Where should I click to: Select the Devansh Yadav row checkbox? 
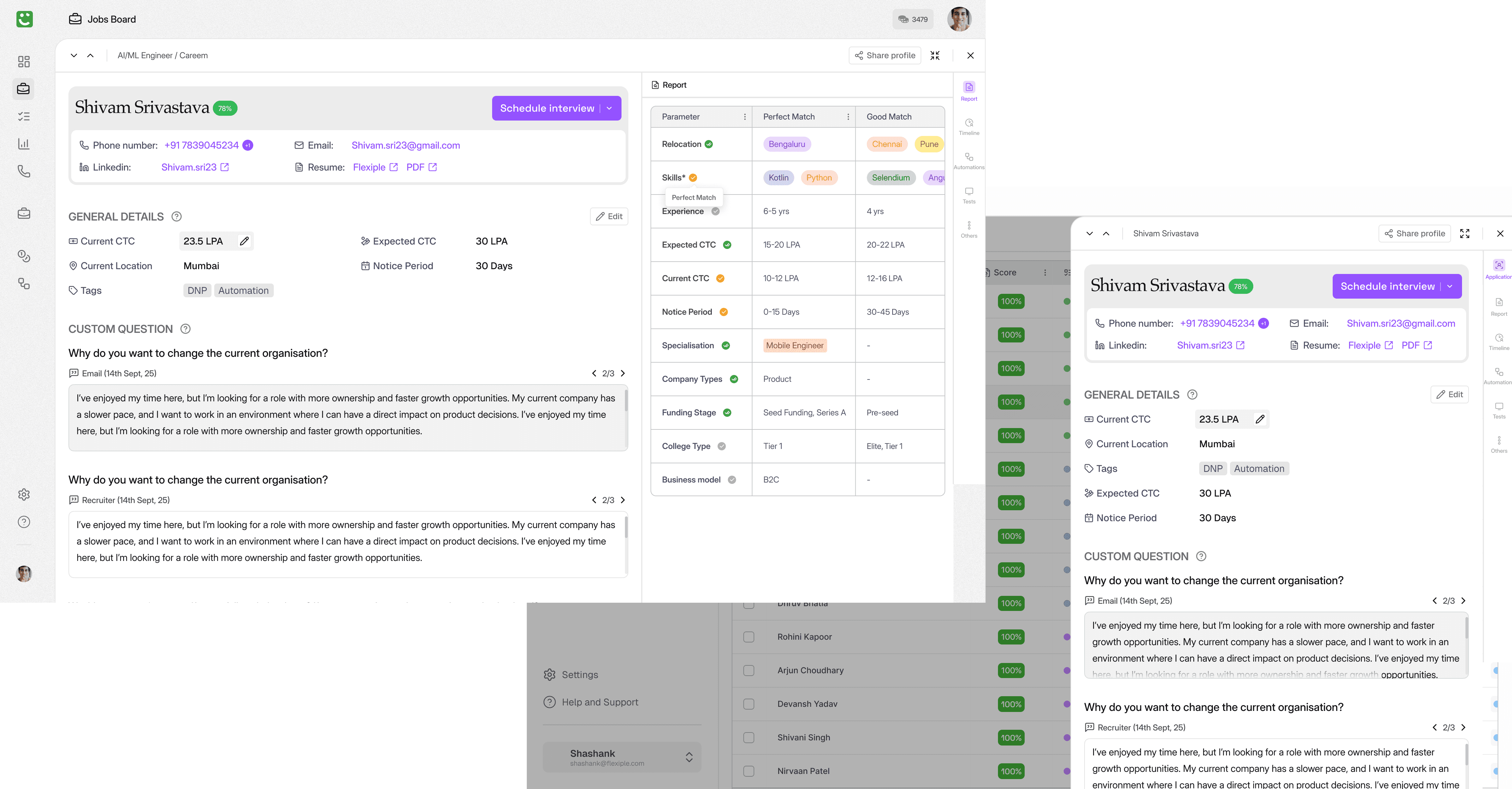(x=749, y=704)
